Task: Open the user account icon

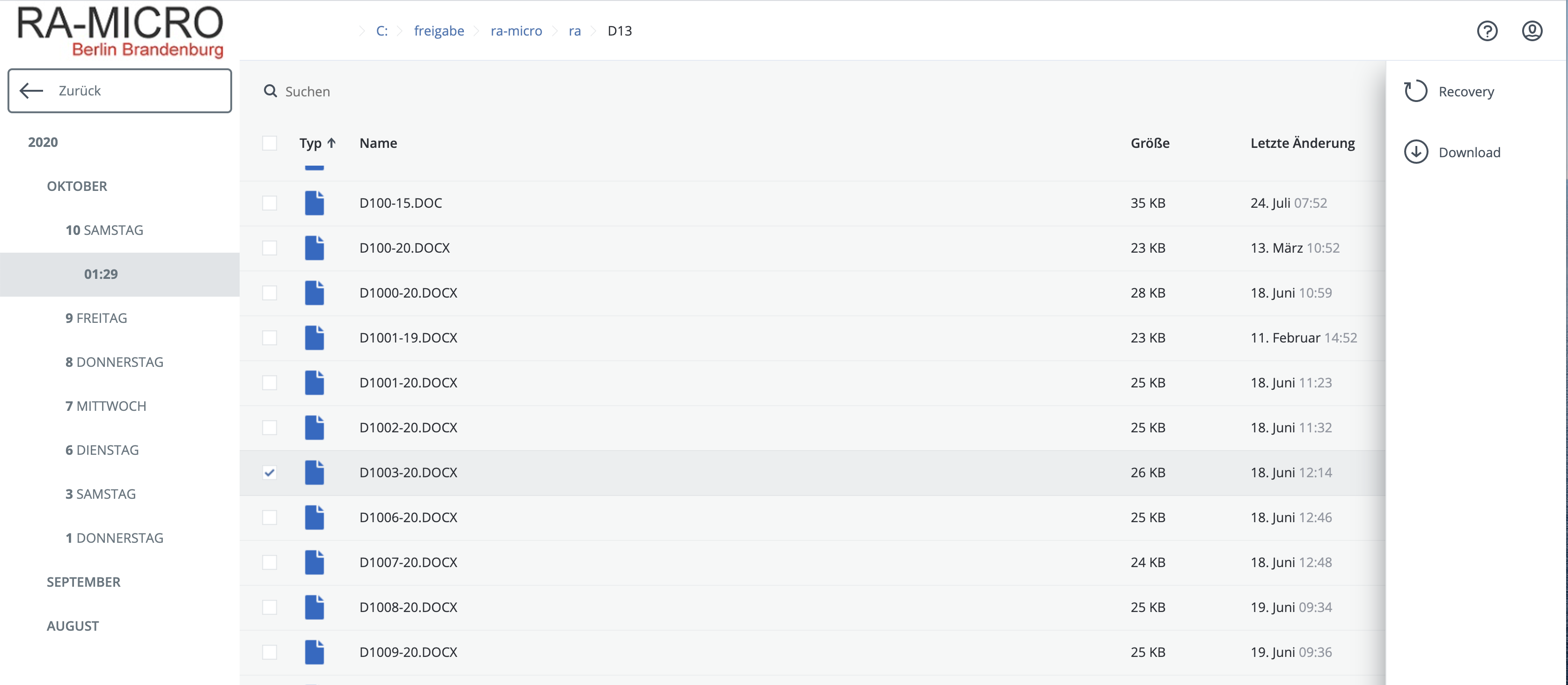Action: pos(1531,31)
